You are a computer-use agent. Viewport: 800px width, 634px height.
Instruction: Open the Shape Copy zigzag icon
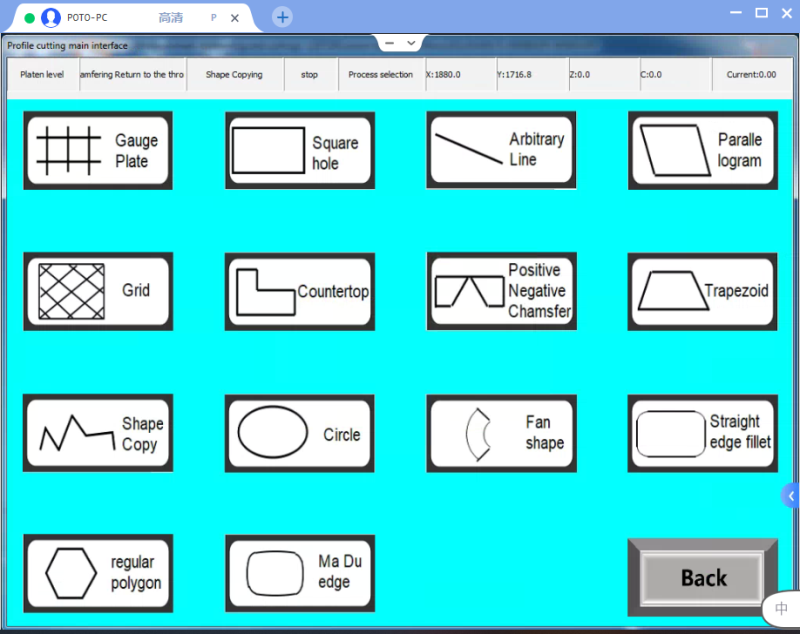click(x=98, y=433)
